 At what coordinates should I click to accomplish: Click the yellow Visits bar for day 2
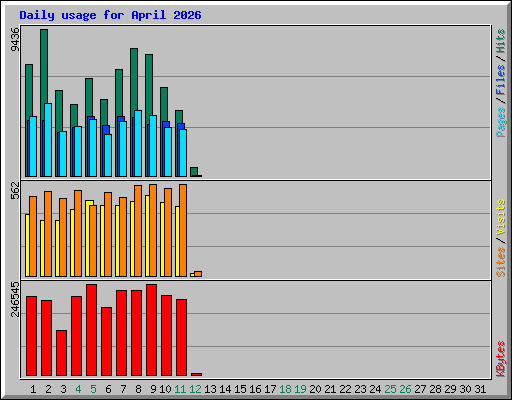(x=42, y=248)
